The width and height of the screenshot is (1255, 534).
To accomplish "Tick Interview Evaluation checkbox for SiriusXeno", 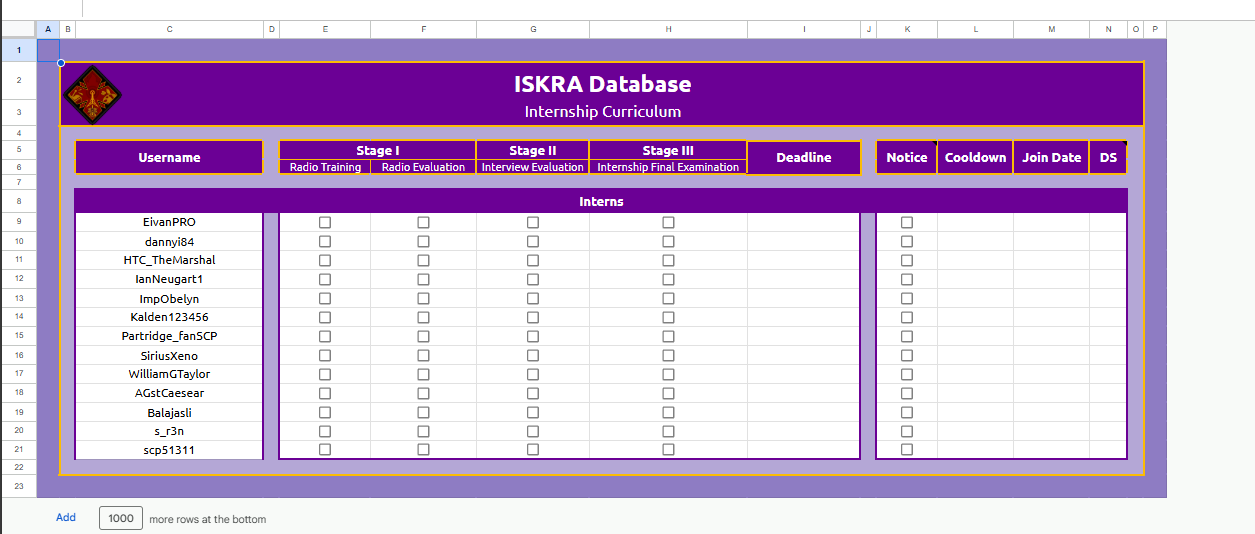I will (533, 355).
